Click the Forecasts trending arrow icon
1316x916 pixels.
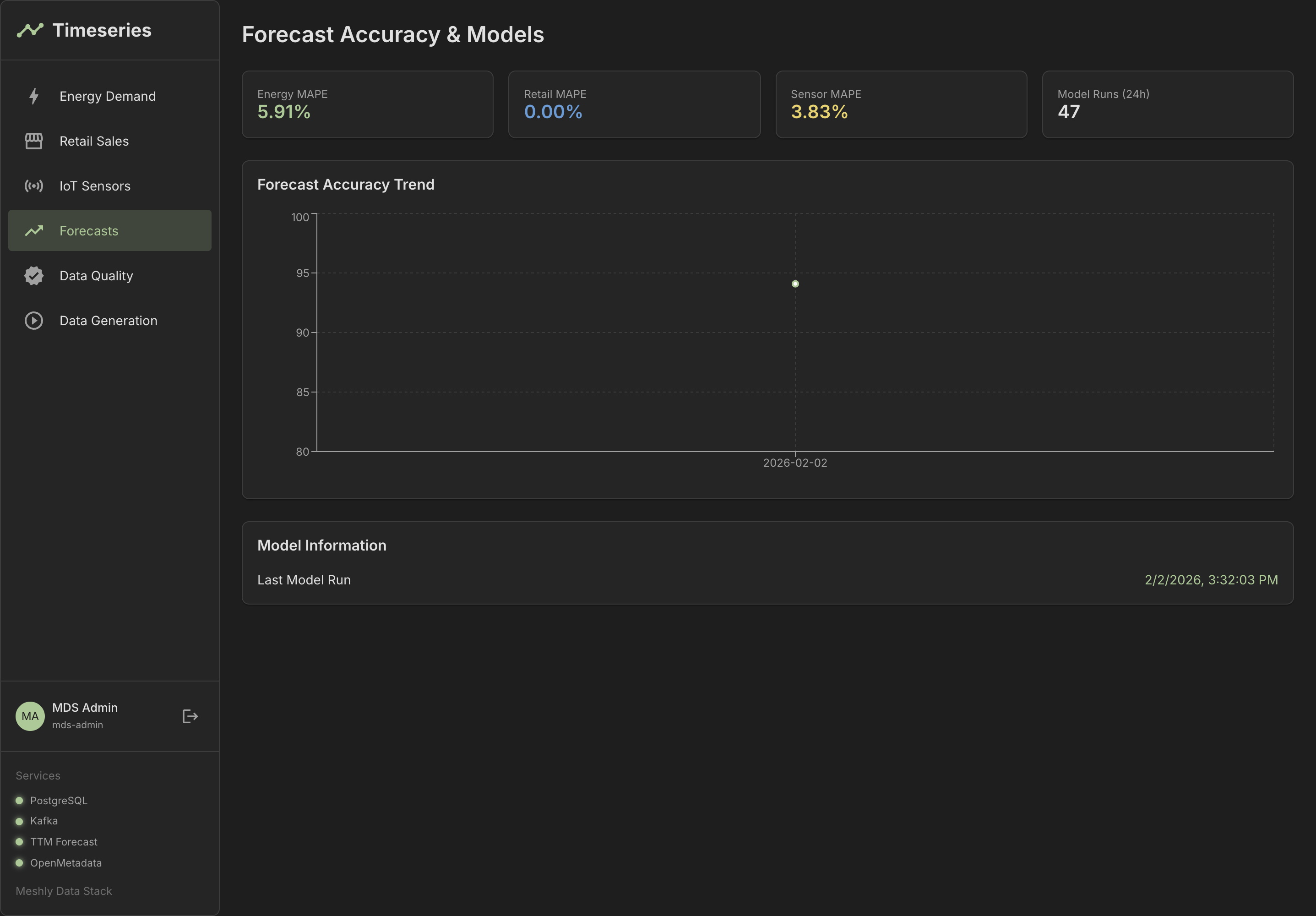pos(34,230)
